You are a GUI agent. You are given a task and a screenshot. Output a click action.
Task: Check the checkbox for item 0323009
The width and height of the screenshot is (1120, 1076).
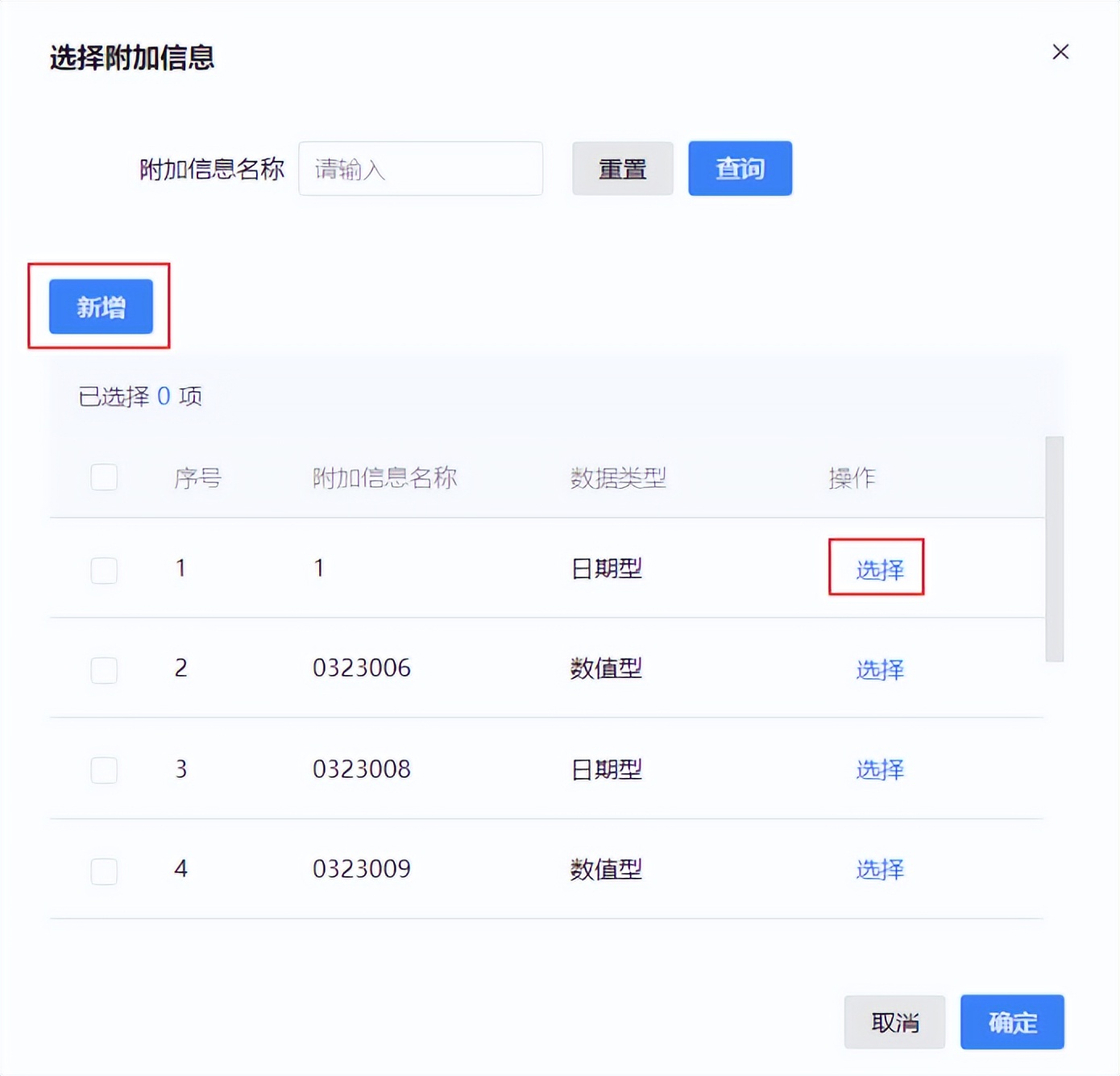(x=103, y=871)
